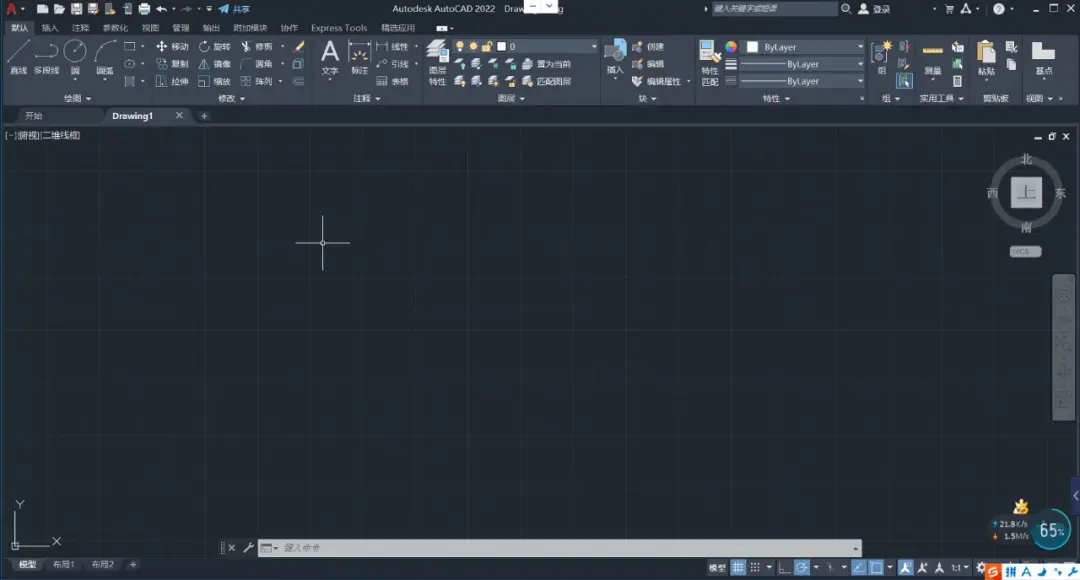Toggle snap mode in status bar

tap(755, 568)
